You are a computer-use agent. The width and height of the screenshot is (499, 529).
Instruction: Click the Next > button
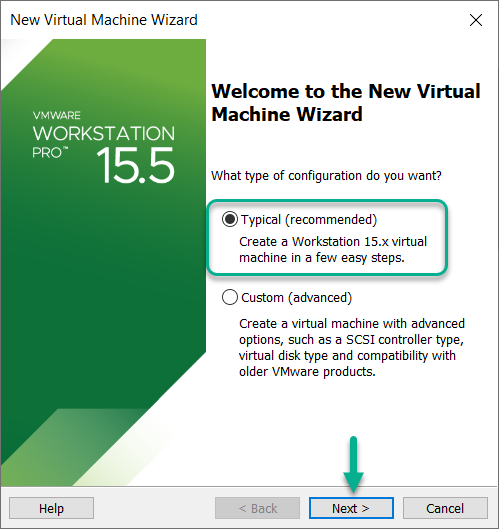pyautogui.click(x=351, y=508)
